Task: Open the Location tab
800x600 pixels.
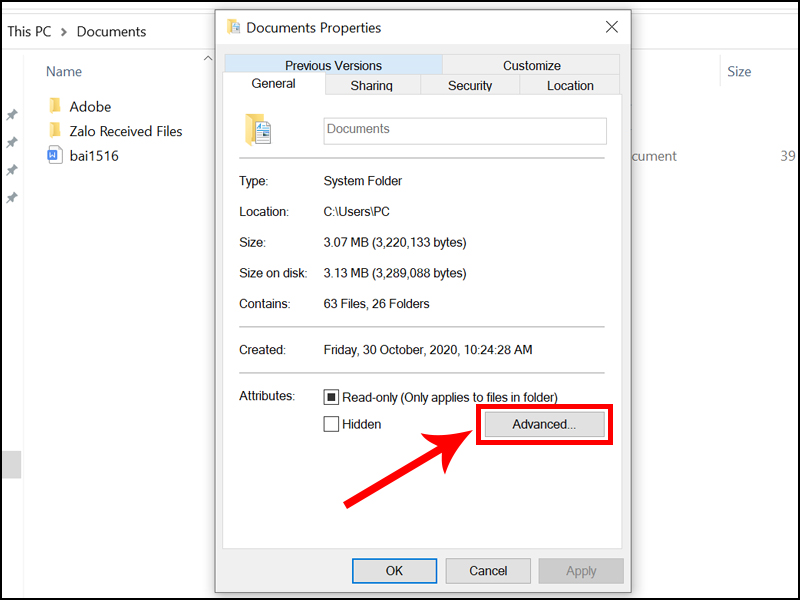Action: pos(570,86)
